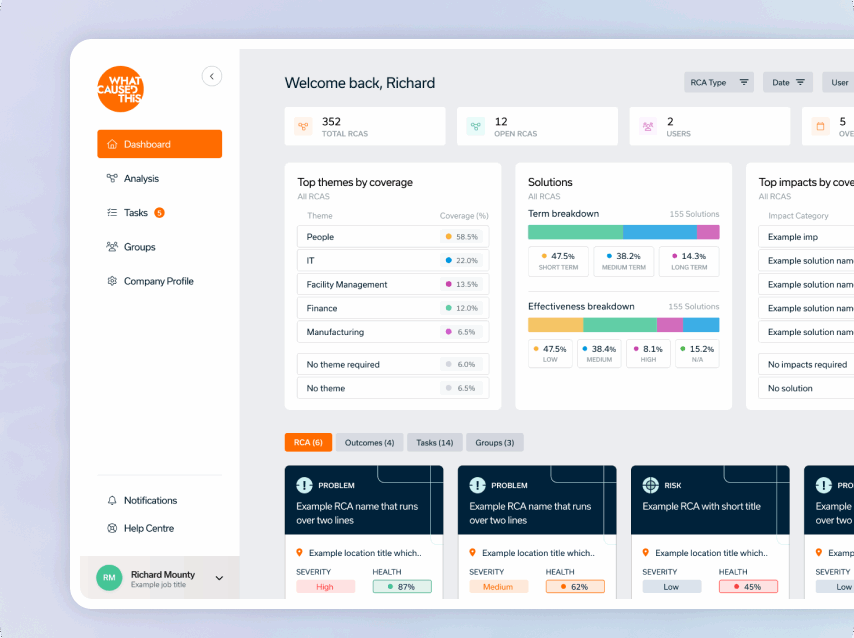Switch to the Outcomes (4) tab

(369, 442)
